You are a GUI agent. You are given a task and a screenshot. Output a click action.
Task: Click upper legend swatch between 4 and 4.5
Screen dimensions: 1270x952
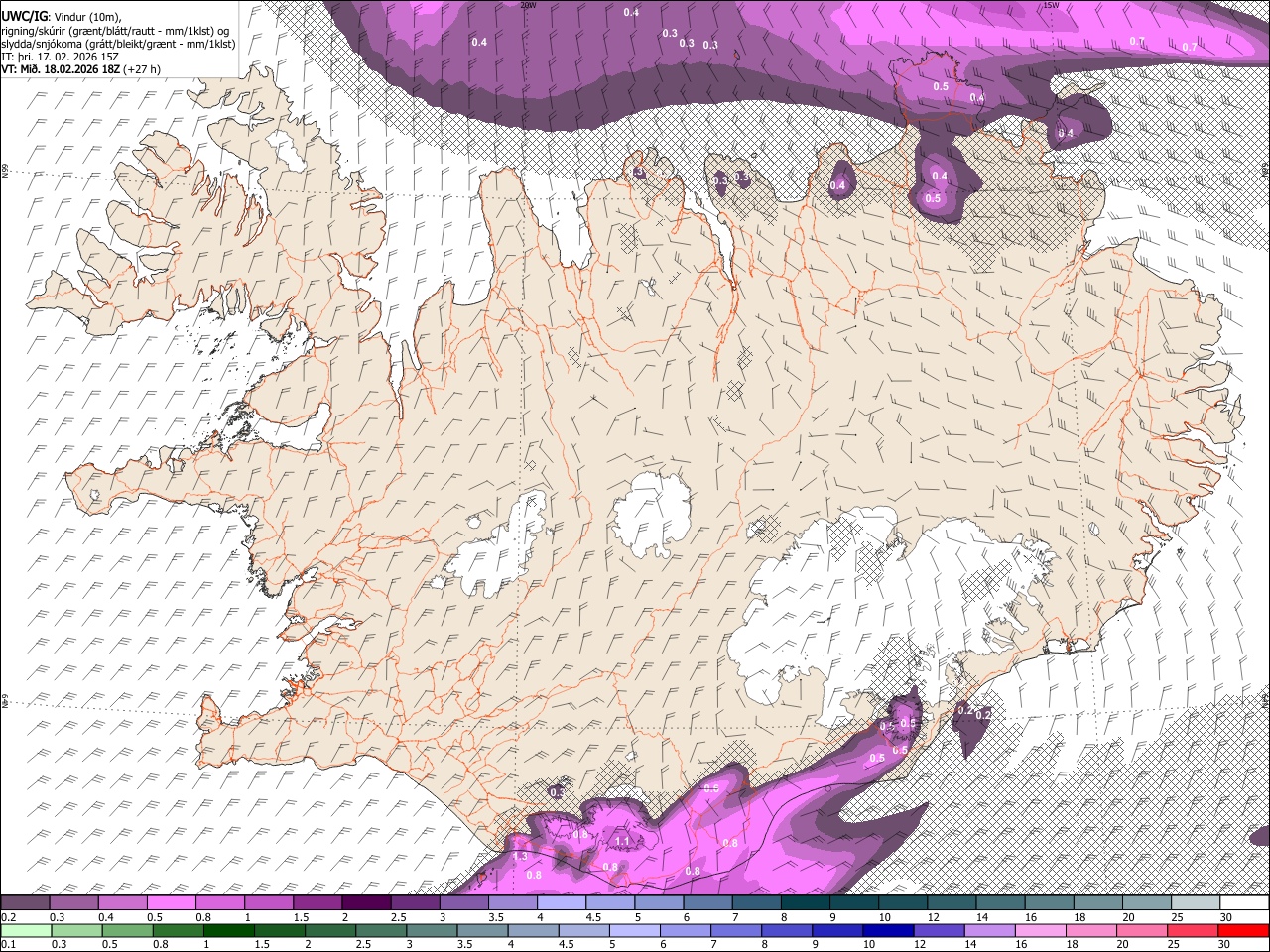point(562,903)
